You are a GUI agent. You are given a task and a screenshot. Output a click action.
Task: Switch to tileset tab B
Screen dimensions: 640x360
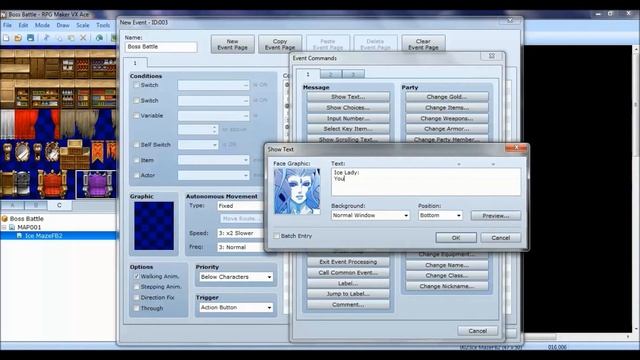click(x=36, y=205)
